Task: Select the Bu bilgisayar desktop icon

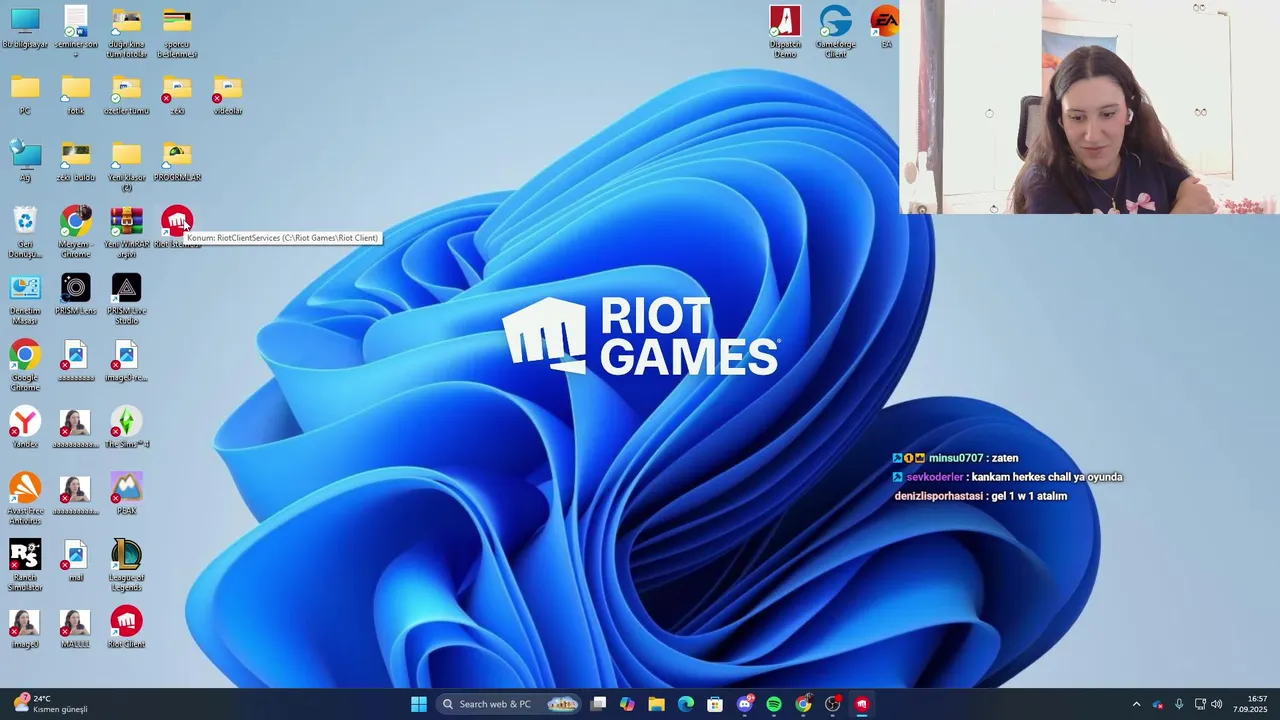Action: [x=25, y=28]
